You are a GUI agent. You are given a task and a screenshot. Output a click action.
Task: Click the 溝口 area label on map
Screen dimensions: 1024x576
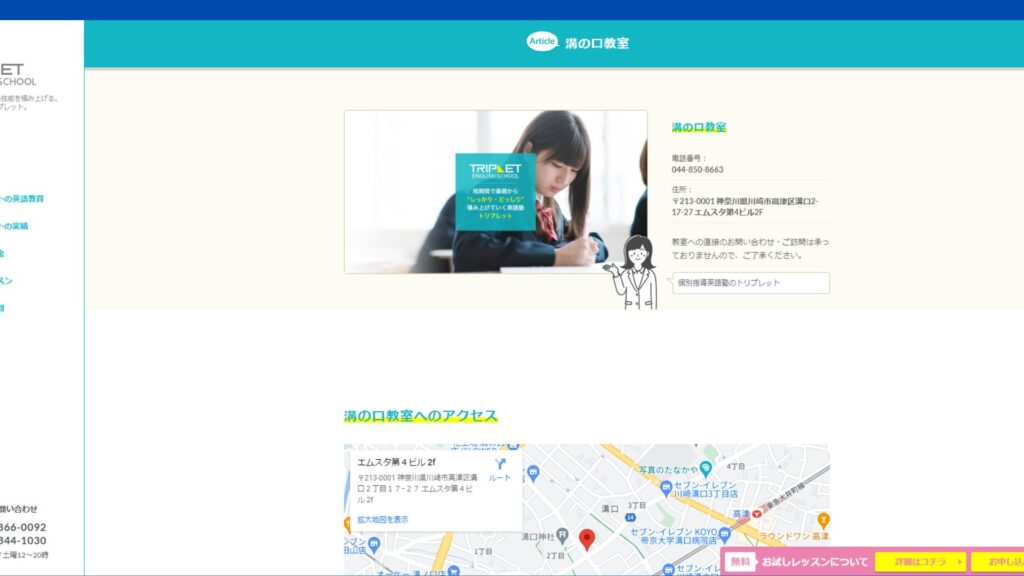point(609,509)
